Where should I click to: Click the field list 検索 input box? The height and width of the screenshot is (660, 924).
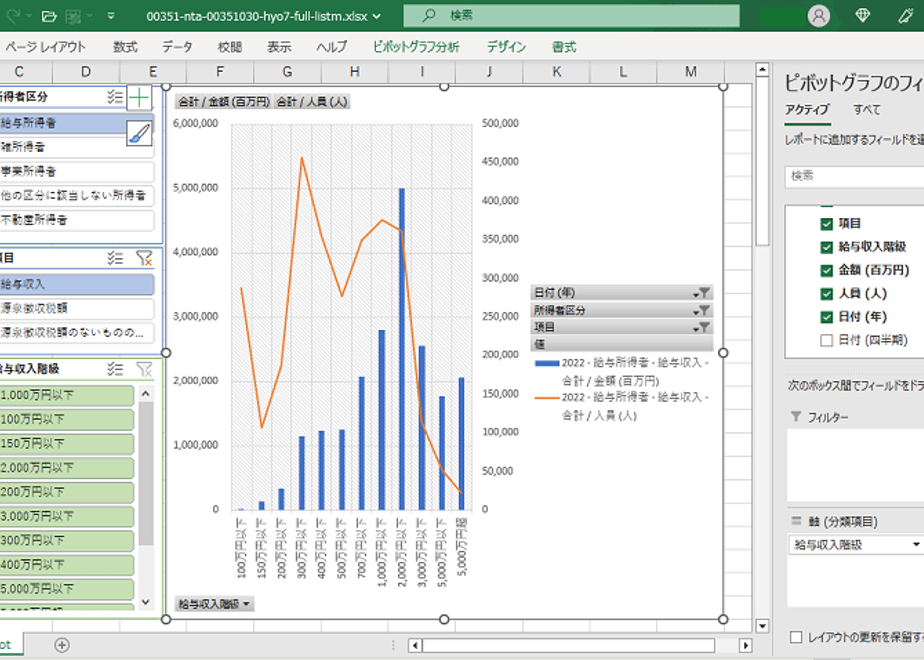854,176
